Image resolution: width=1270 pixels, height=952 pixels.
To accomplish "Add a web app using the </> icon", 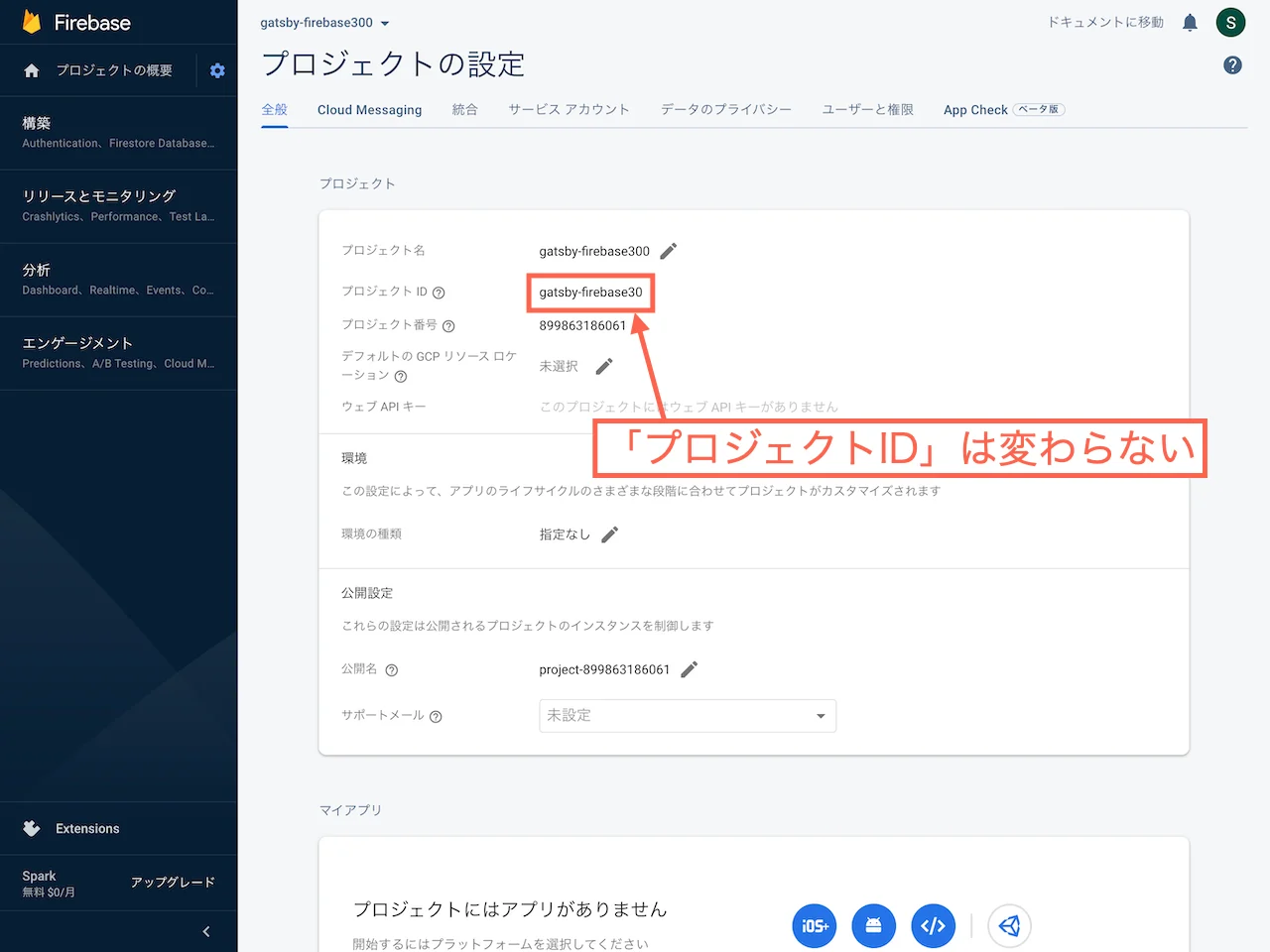I will pos(933,925).
